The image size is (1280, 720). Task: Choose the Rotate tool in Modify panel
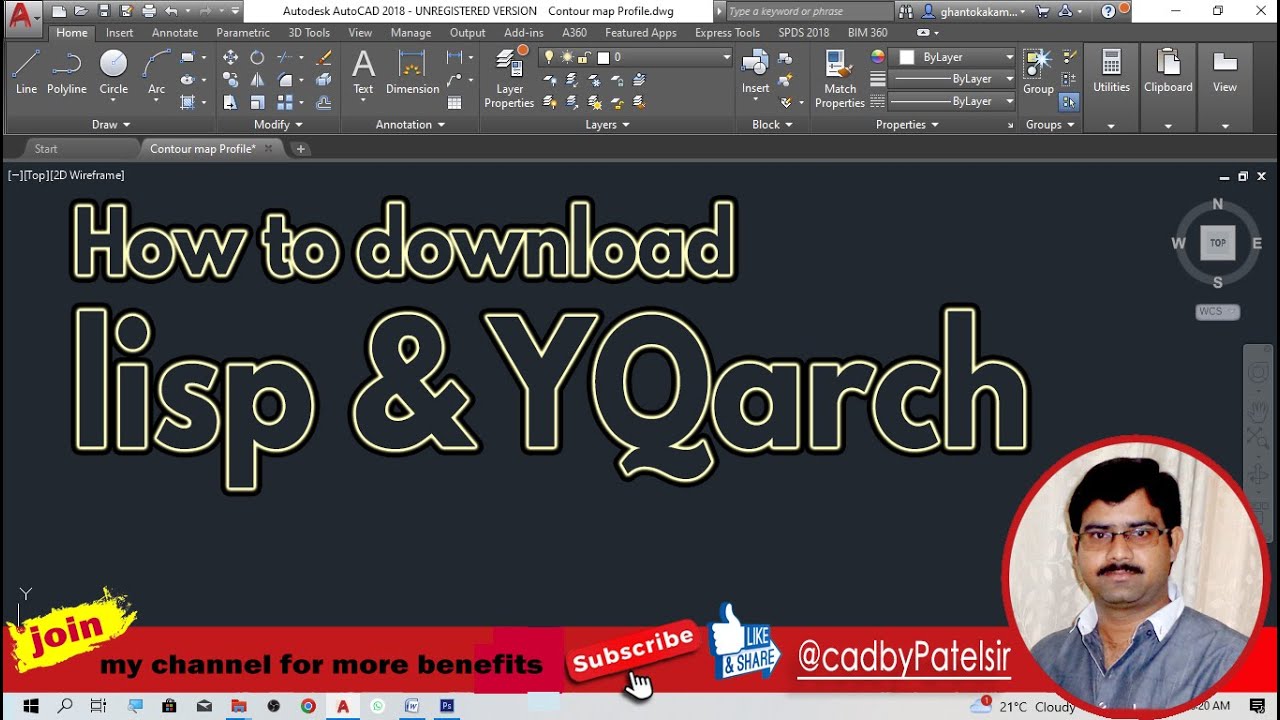point(257,58)
